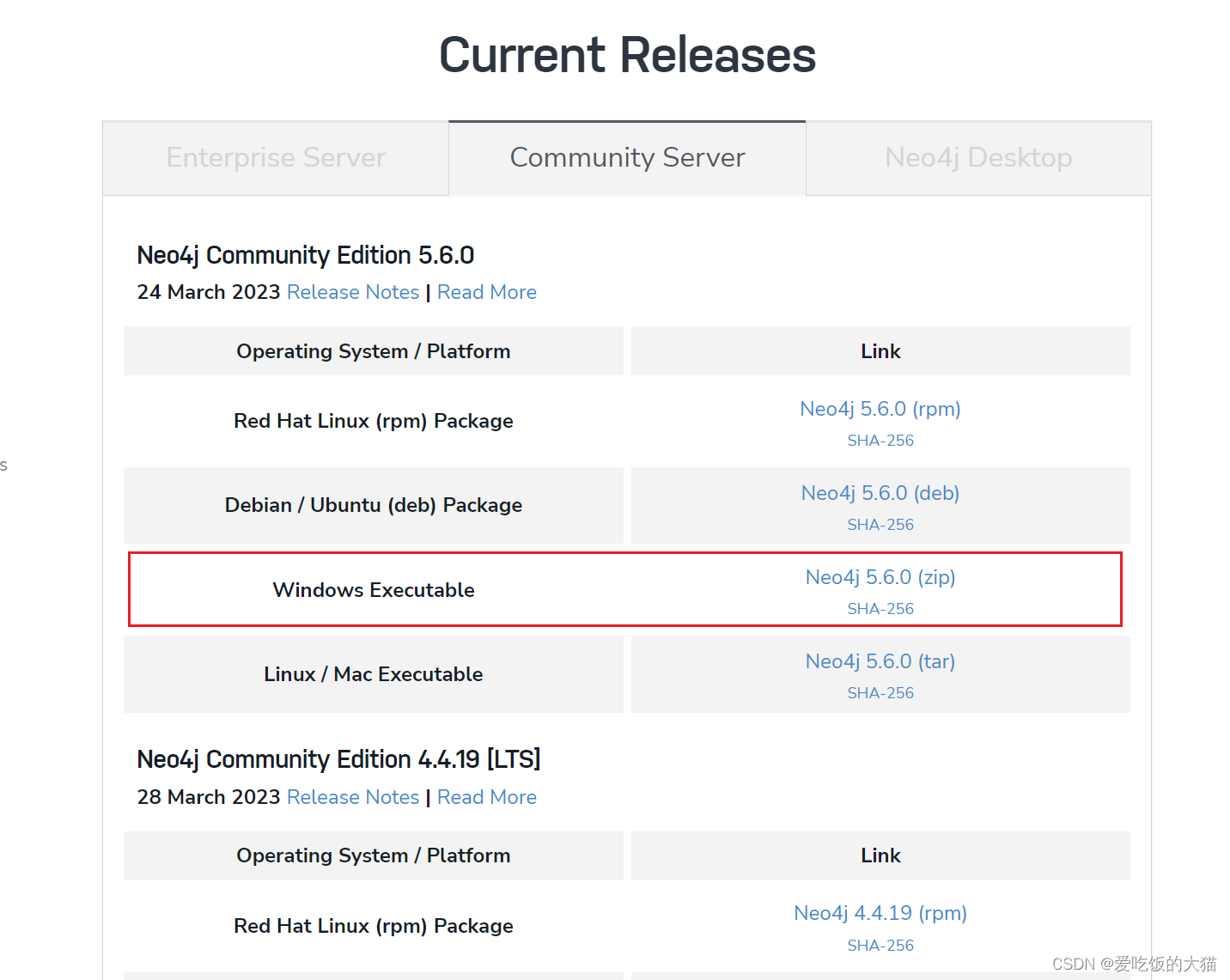
Task: Click the Neo4j Community Edition 4.4.19 [LTS] heading
Action: (338, 759)
